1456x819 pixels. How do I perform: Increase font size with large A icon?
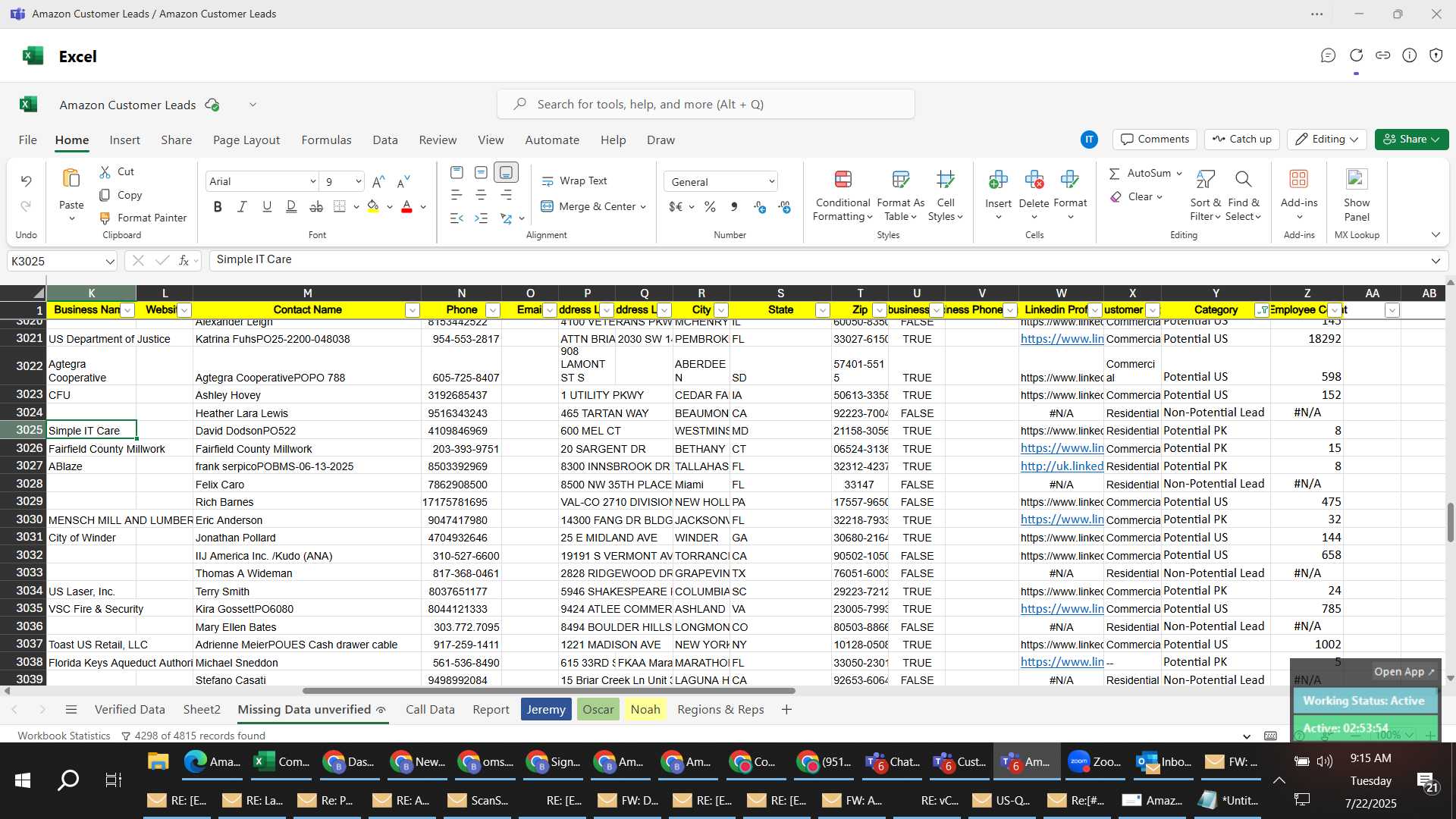[x=378, y=181]
